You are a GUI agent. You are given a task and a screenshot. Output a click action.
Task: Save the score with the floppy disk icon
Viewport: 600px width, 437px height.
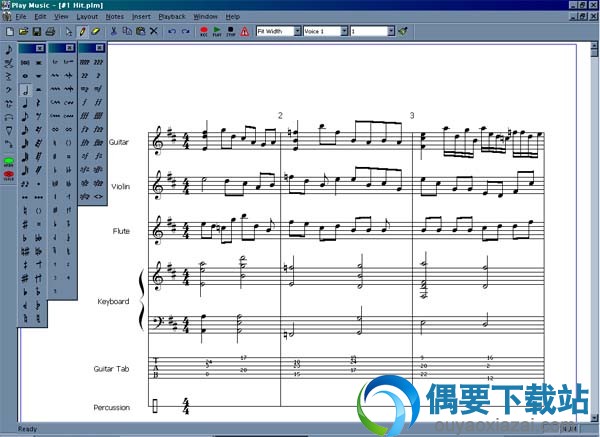coord(37,31)
